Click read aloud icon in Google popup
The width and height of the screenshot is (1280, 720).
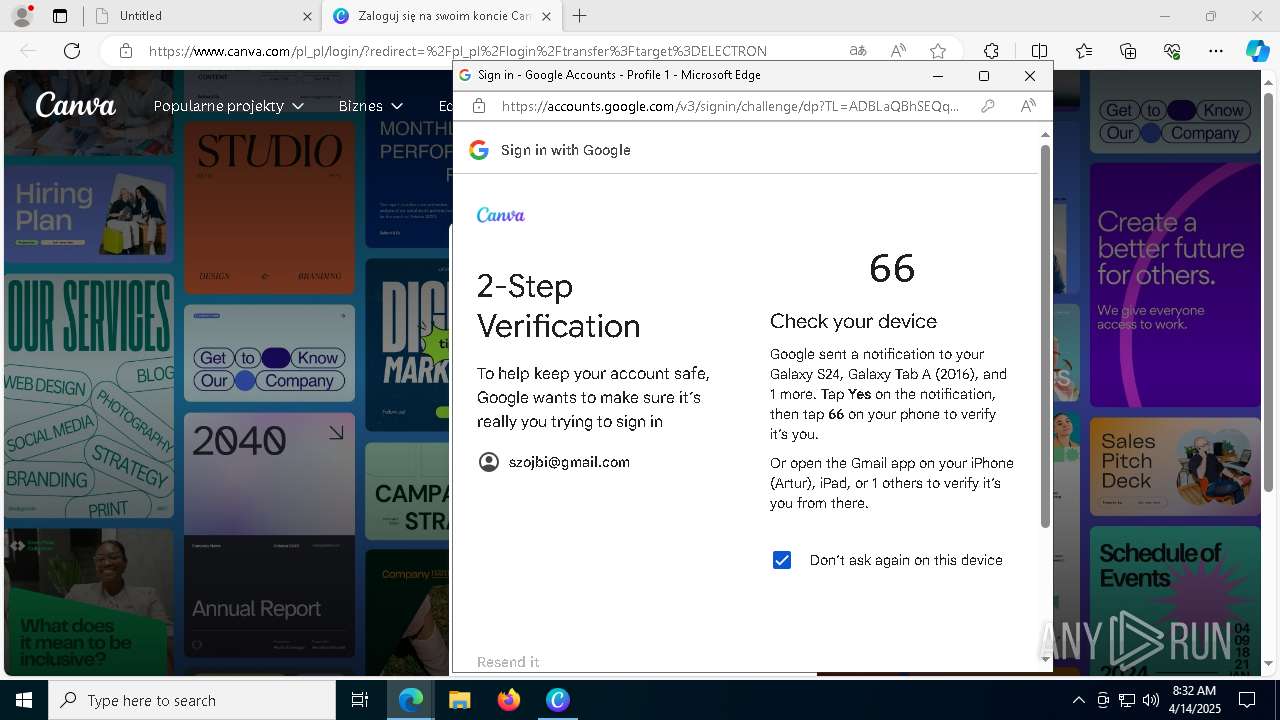[x=1028, y=106]
